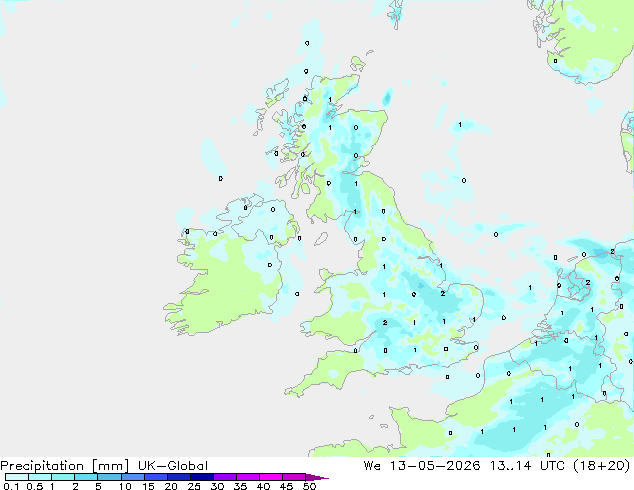The height and width of the screenshot is (490, 634).
Task: Click the legend label '0.5'
Action: [x=34, y=486]
